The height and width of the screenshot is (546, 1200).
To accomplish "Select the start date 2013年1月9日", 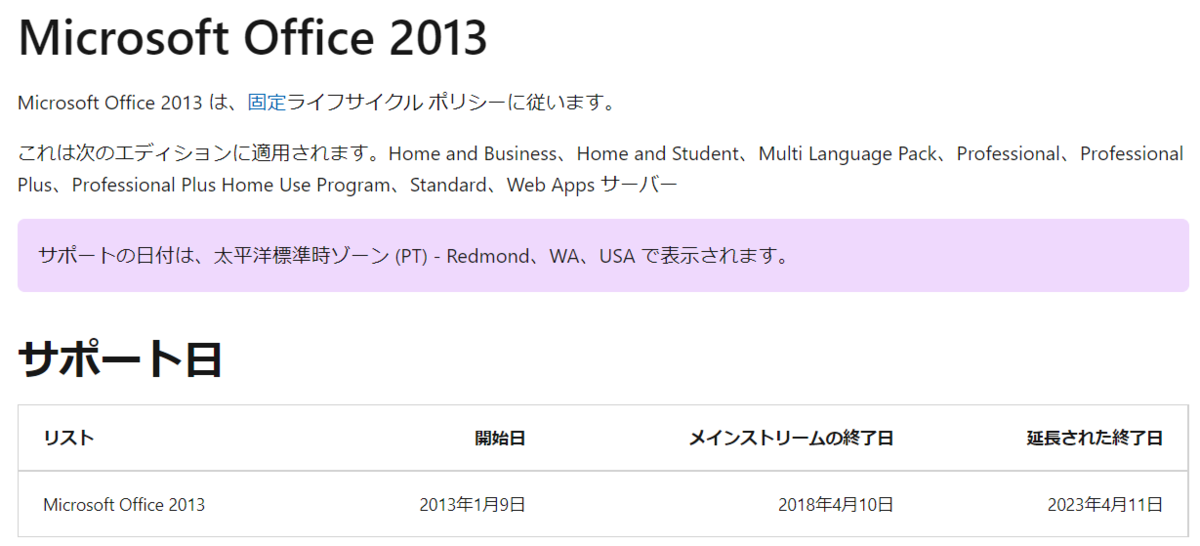I will [x=473, y=504].
